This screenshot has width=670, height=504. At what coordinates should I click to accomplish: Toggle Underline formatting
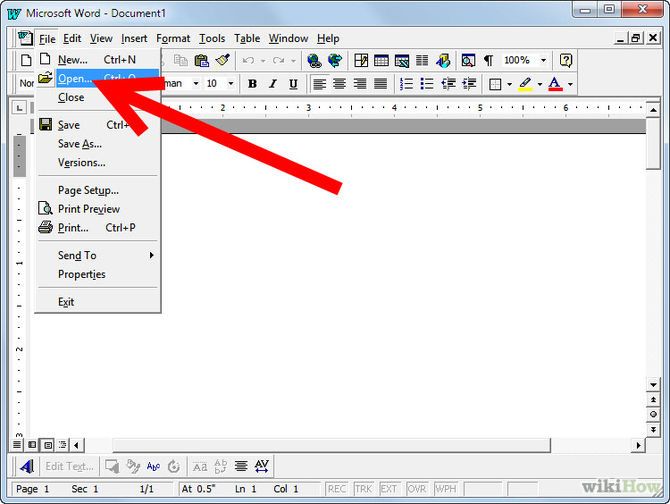click(x=293, y=84)
